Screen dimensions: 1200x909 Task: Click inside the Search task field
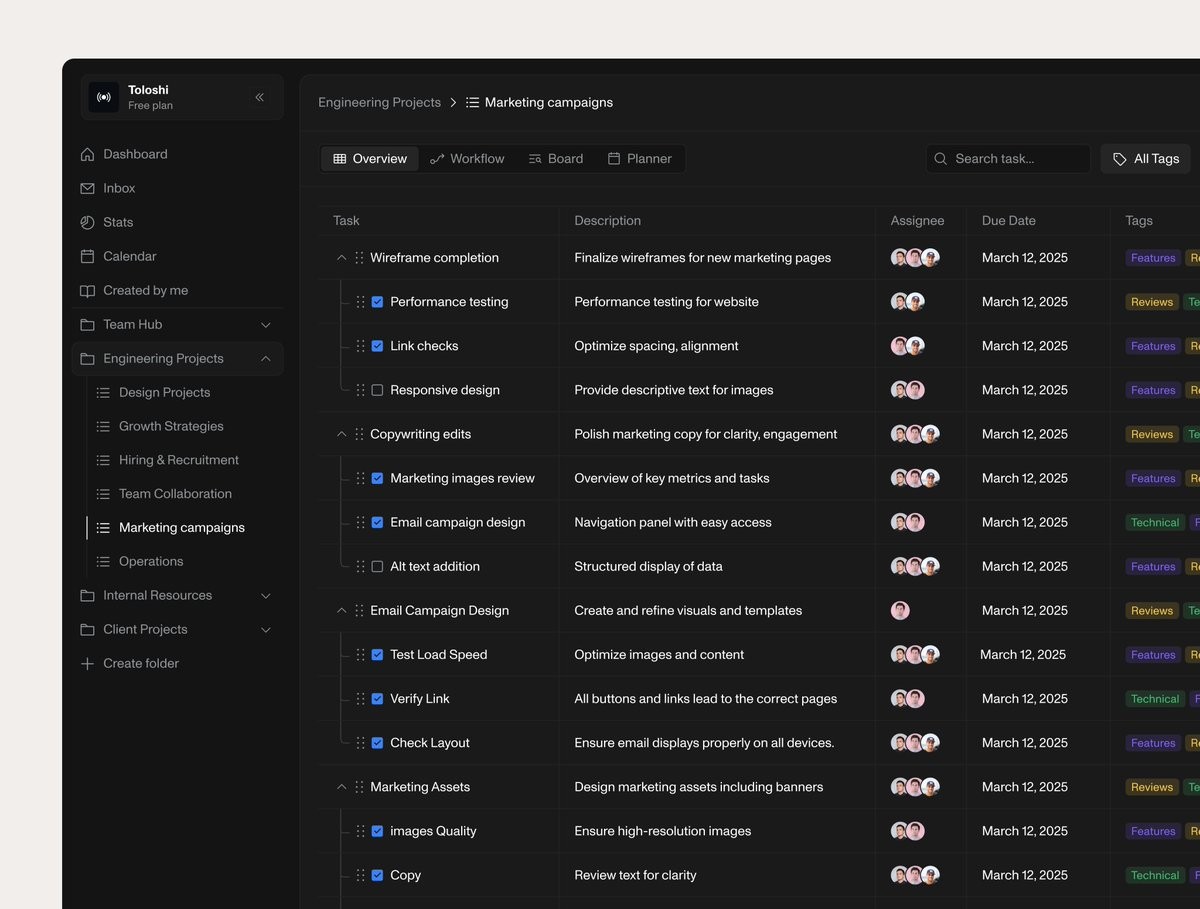pos(1008,158)
